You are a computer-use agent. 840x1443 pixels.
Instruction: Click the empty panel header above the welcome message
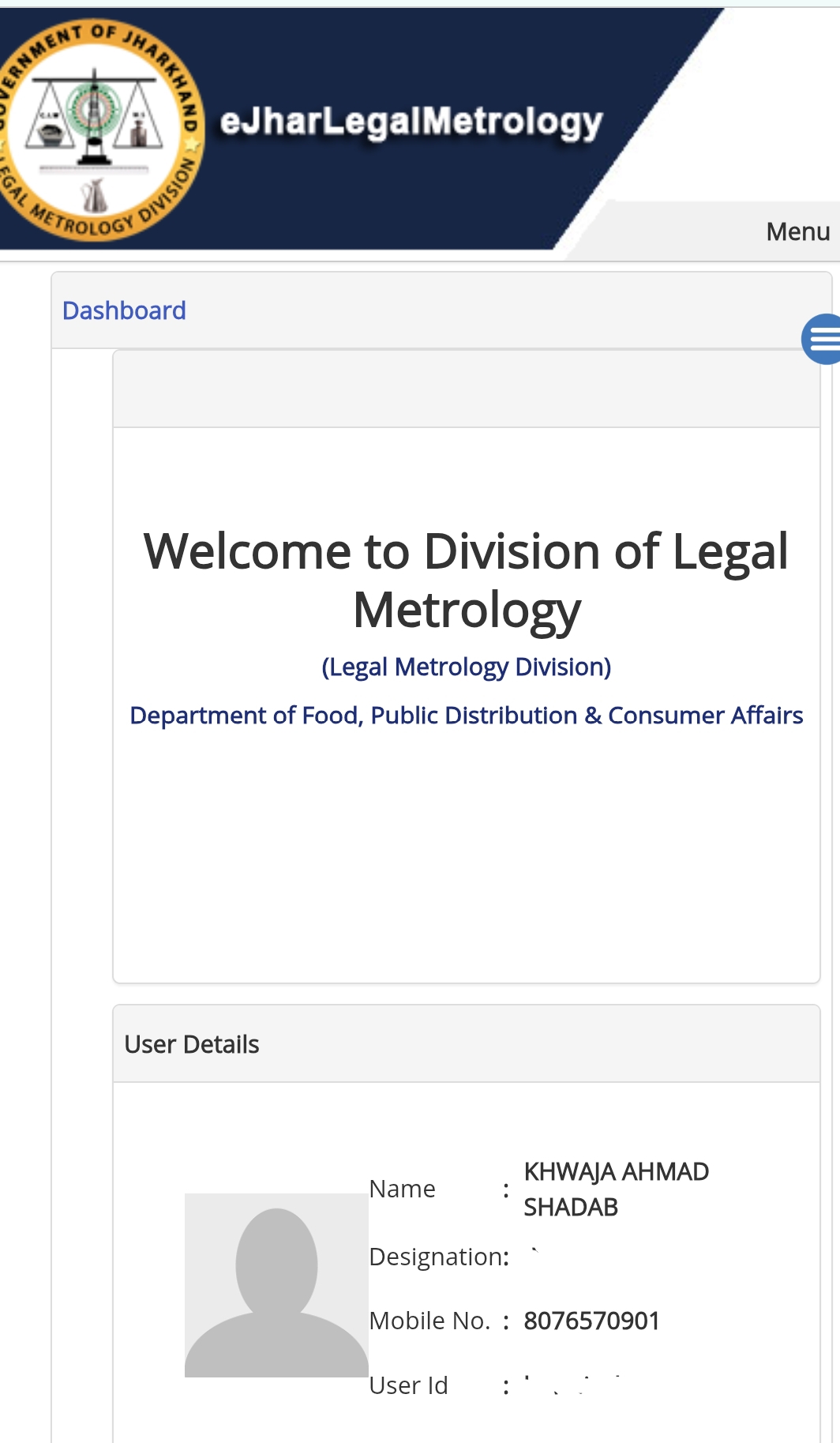[x=466, y=389]
